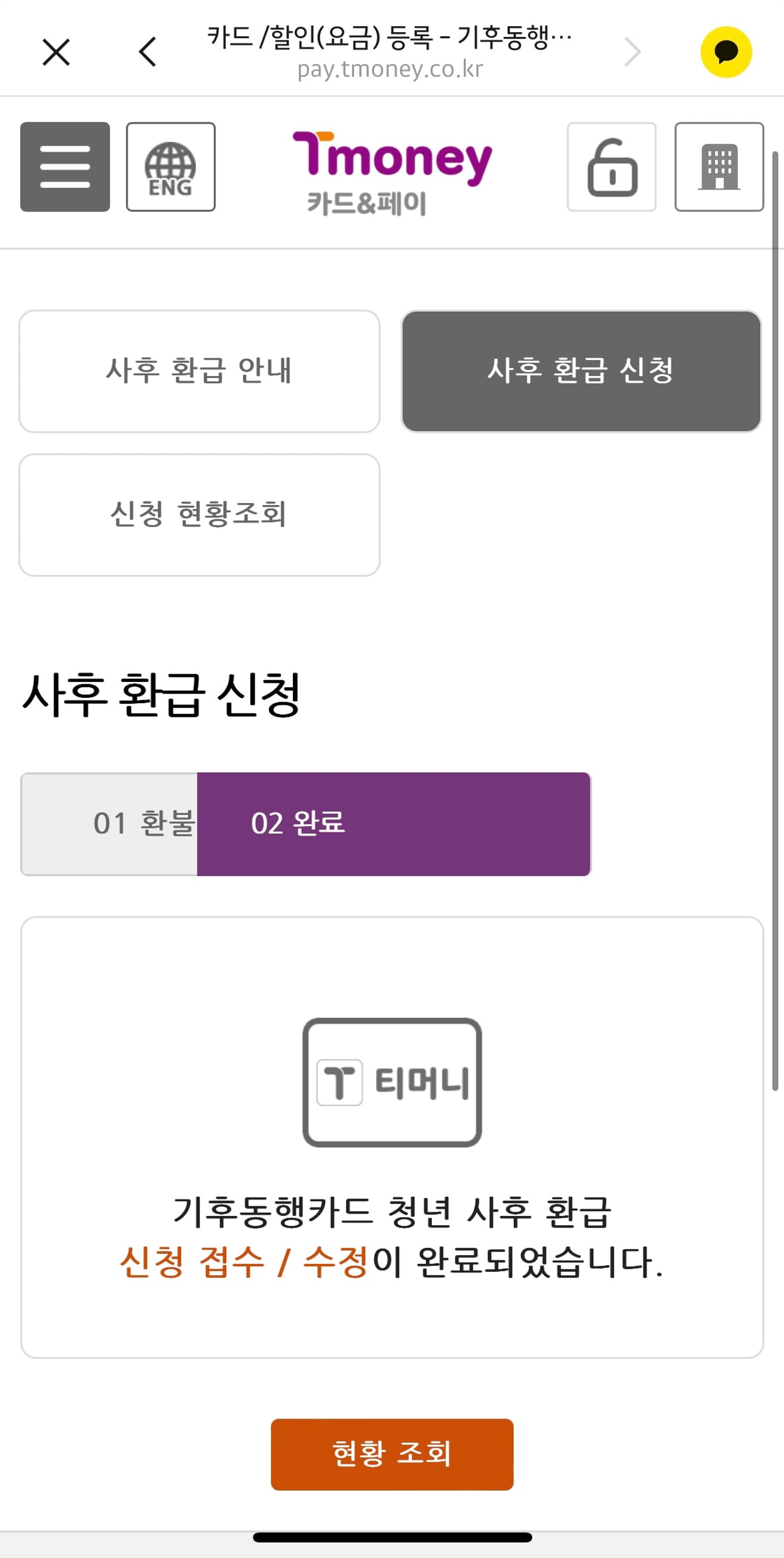This screenshot has width=784, height=1558.
Task: Switch language with ENG globe icon
Action: tap(170, 167)
